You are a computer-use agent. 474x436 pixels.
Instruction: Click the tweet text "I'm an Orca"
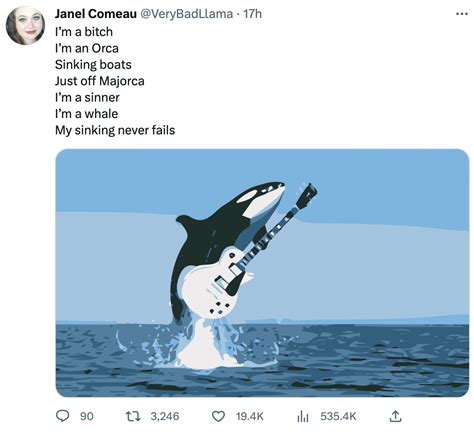point(87,48)
